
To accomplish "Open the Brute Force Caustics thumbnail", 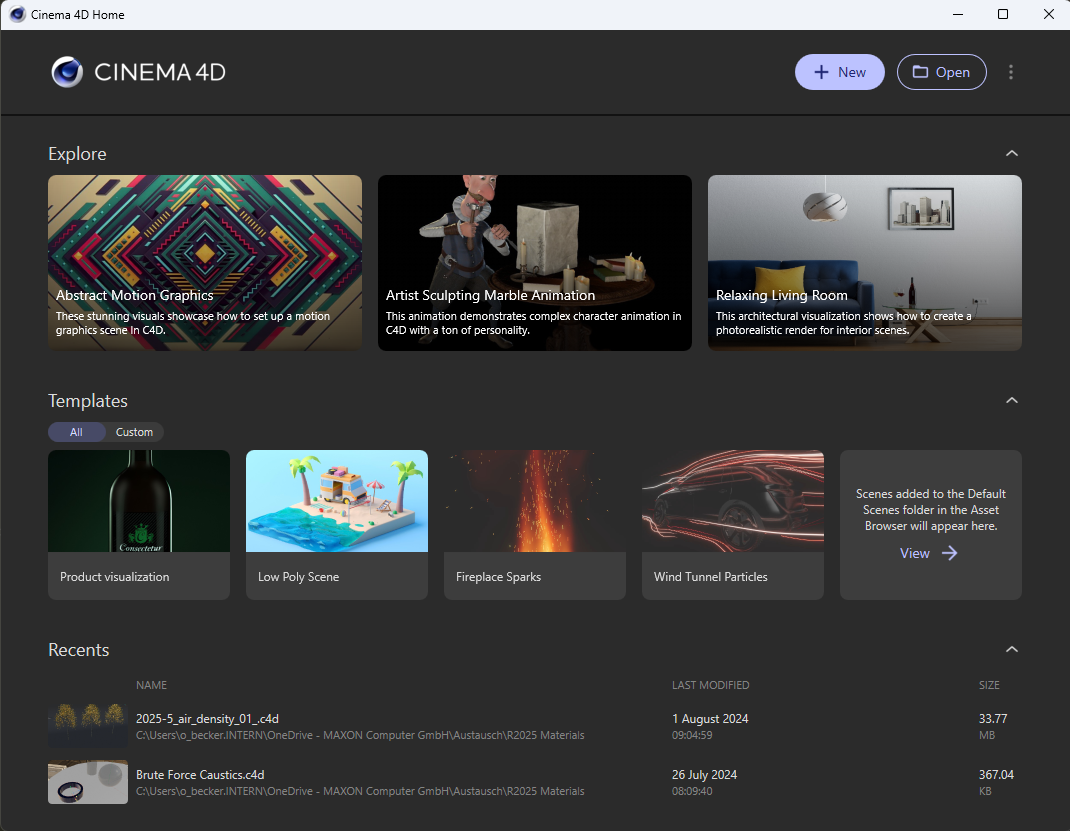I will coord(88,782).
